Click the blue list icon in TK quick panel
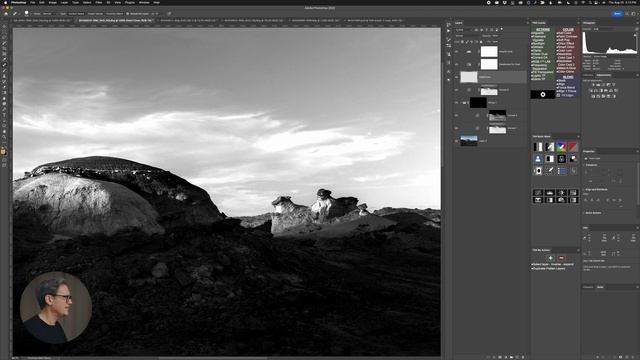This screenshot has width=640, height=360. click(562, 171)
